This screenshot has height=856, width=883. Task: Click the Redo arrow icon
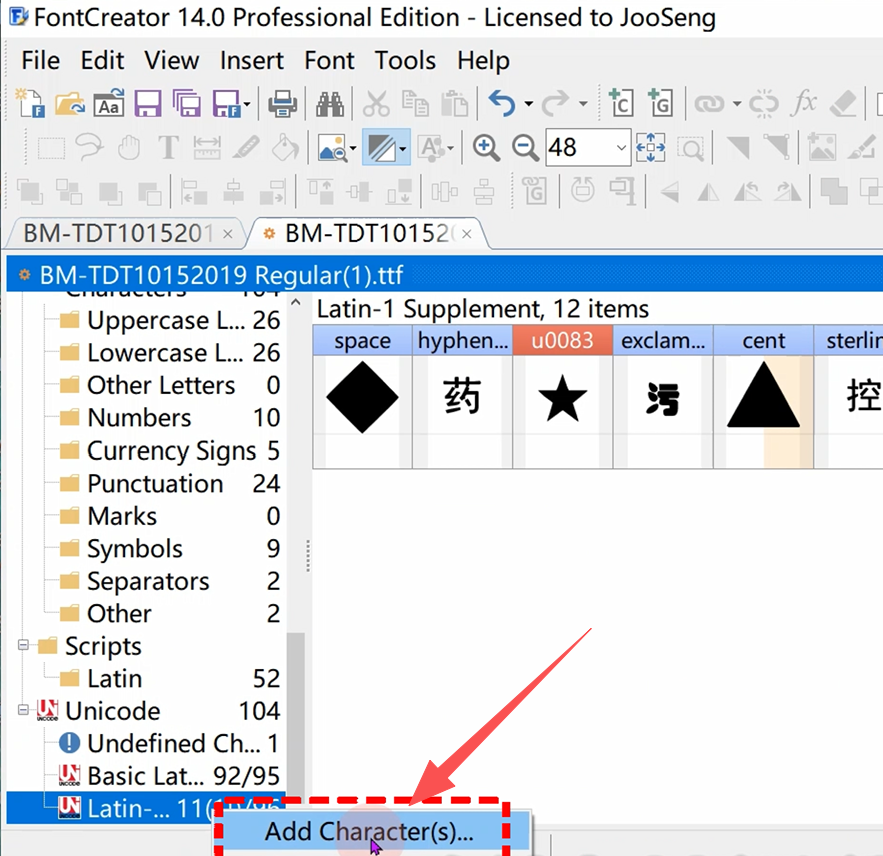coord(556,104)
